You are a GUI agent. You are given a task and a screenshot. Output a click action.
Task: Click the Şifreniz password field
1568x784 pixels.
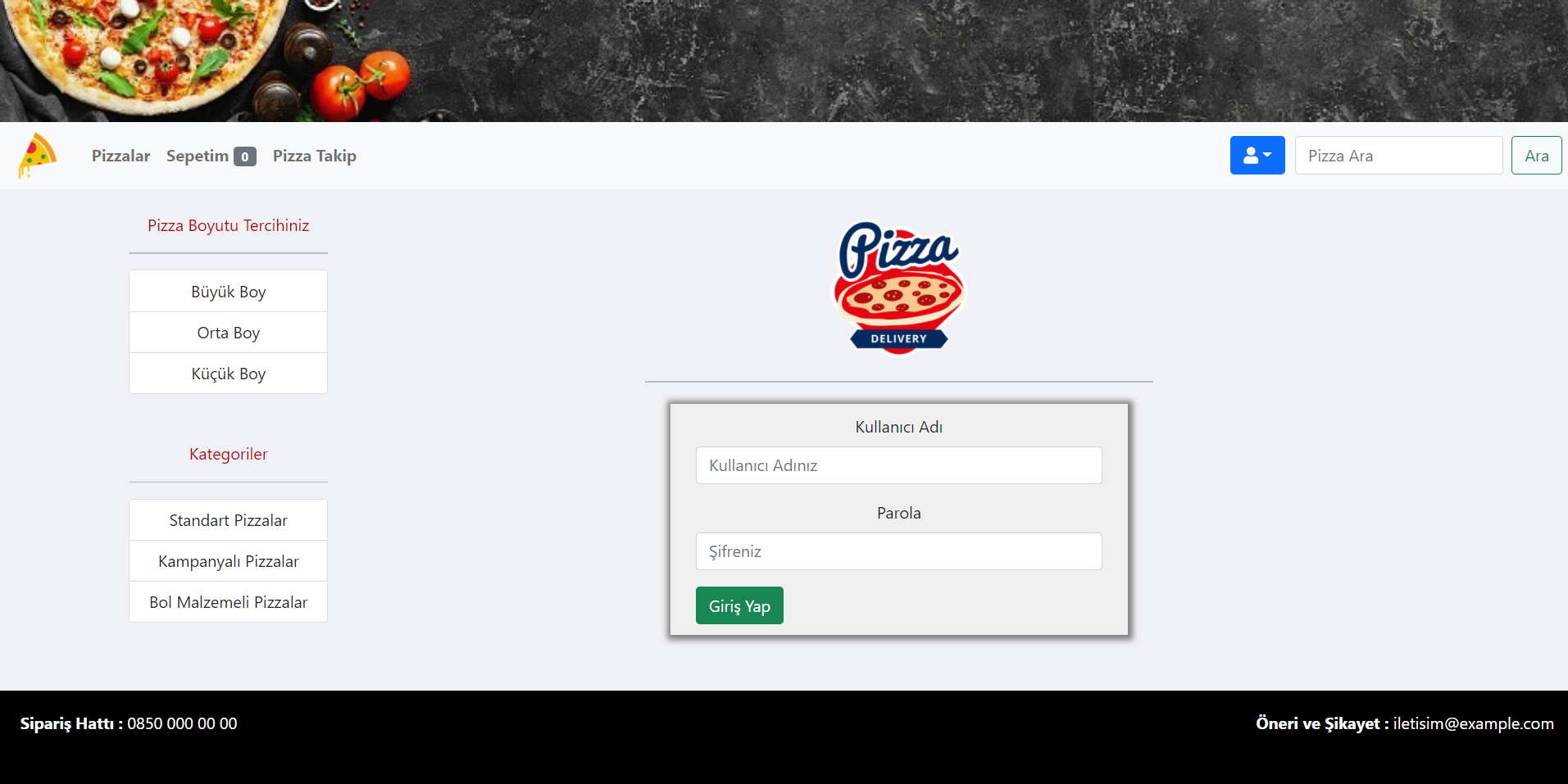tap(899, 551)
